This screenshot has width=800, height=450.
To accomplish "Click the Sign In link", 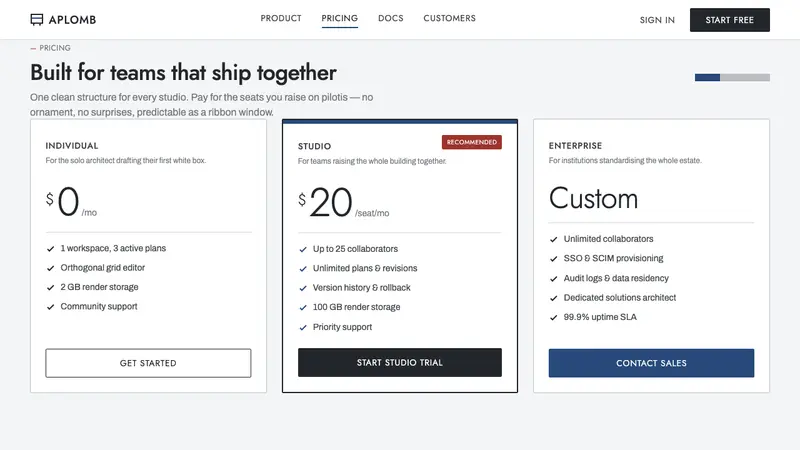I will 657,20.
